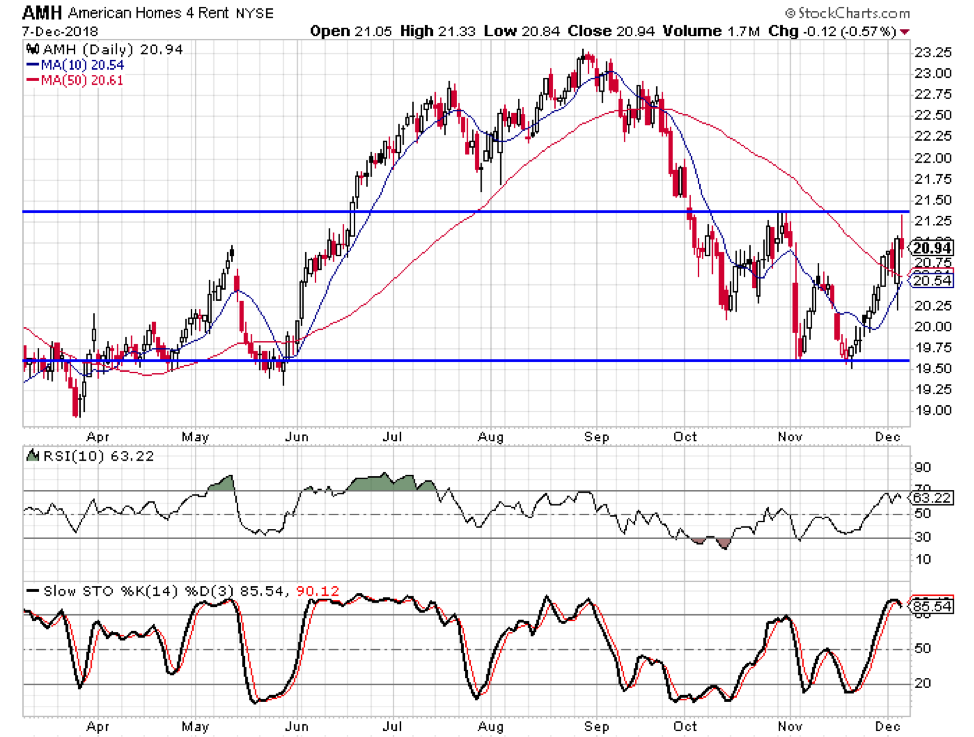Click the High 21.33 value
The image size is (974, 737).
coord(438,31)
